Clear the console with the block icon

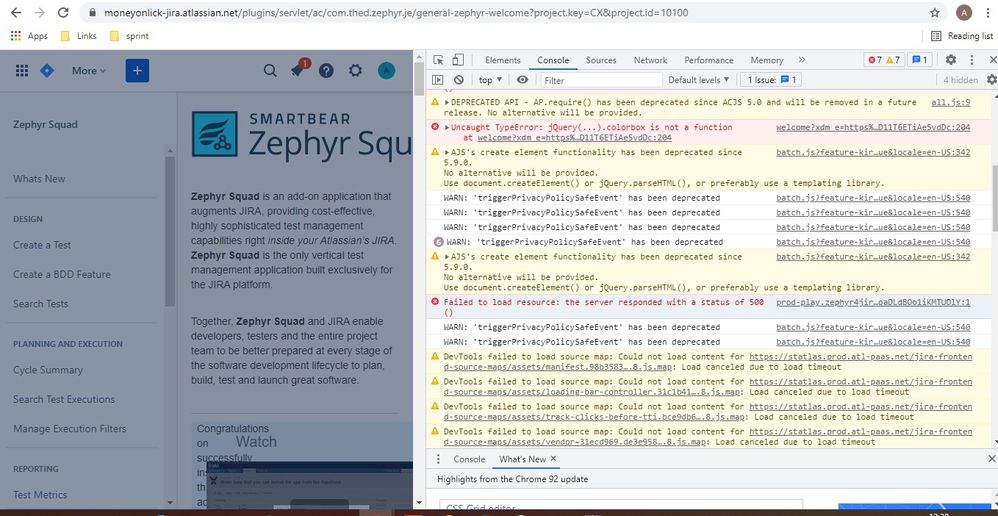click(x=459, y=80)
